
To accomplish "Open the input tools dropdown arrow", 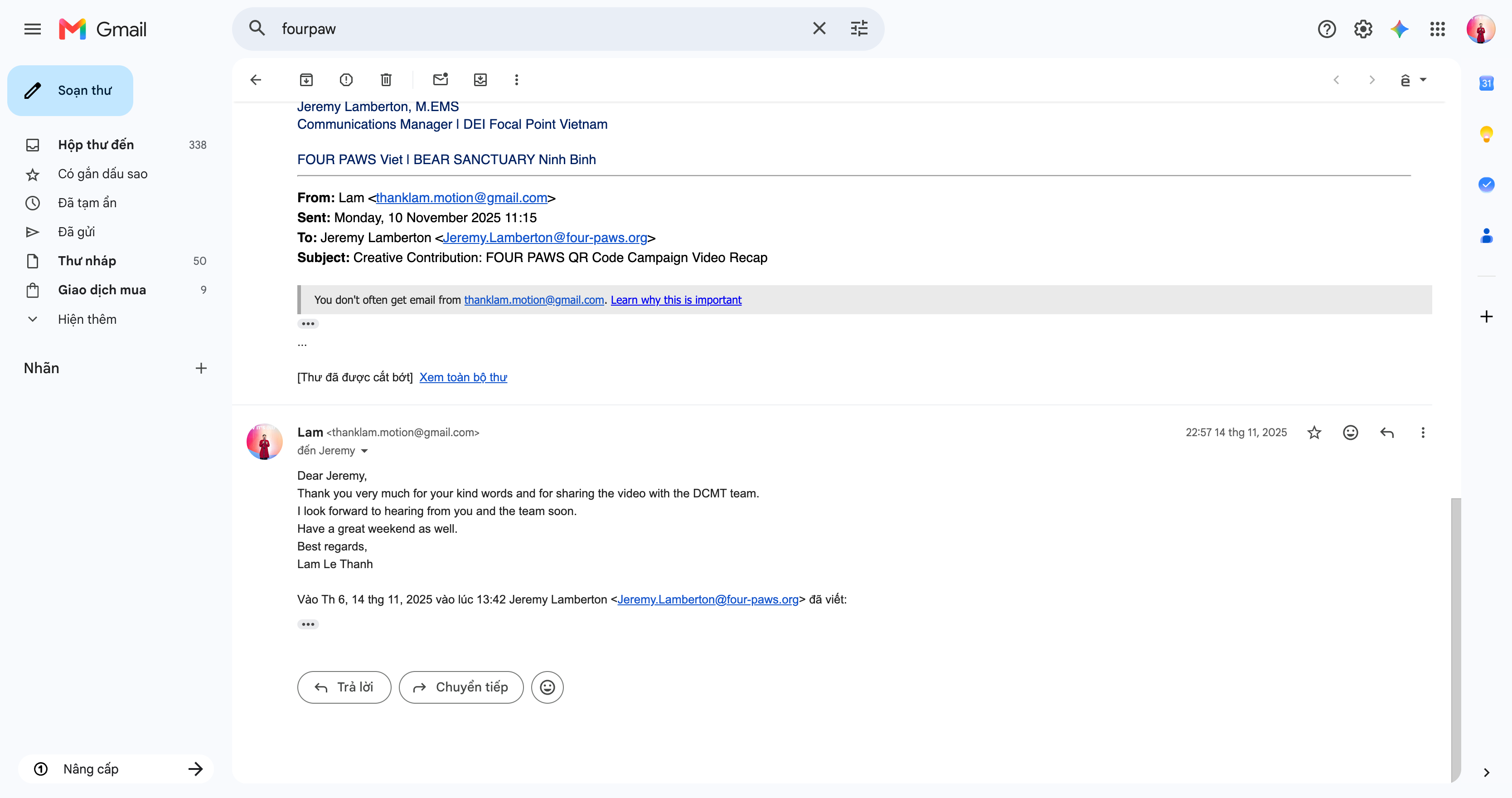I will pos(1423,80).
